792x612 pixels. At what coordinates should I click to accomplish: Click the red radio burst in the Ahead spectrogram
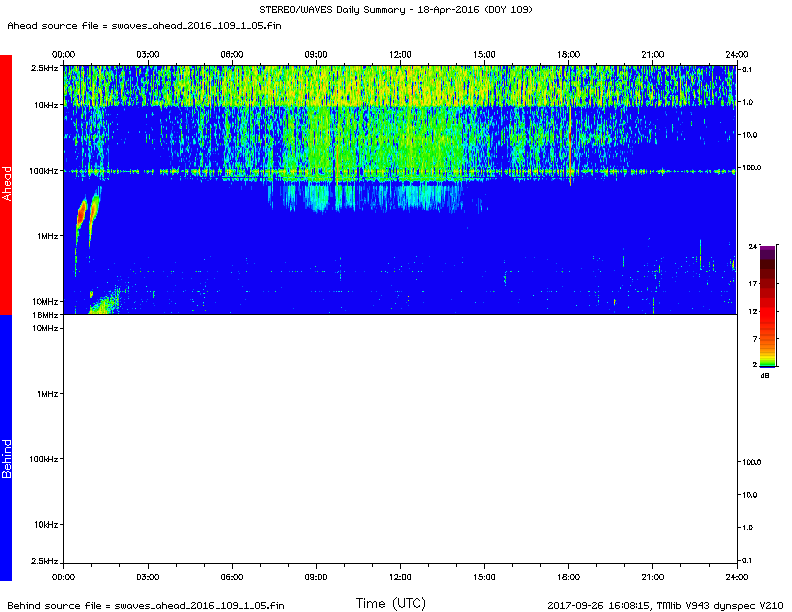tap(82, 213)
